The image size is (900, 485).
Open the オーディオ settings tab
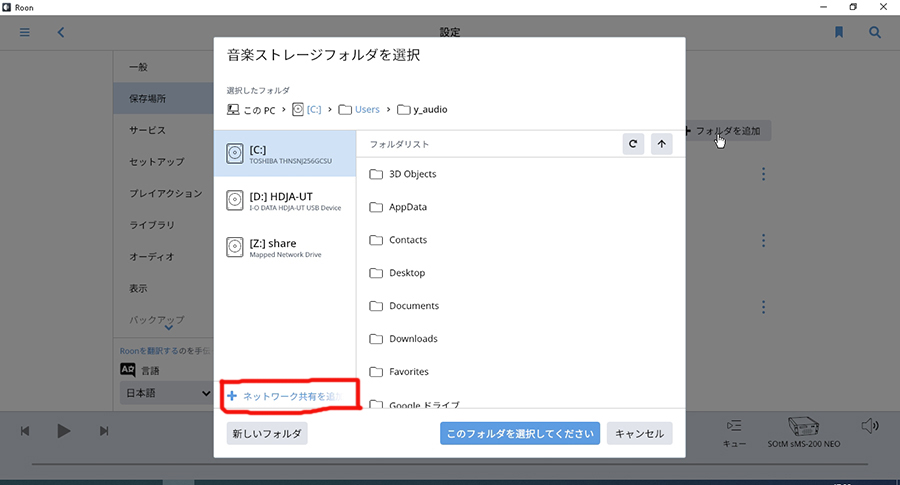click(x=152, y=257)
